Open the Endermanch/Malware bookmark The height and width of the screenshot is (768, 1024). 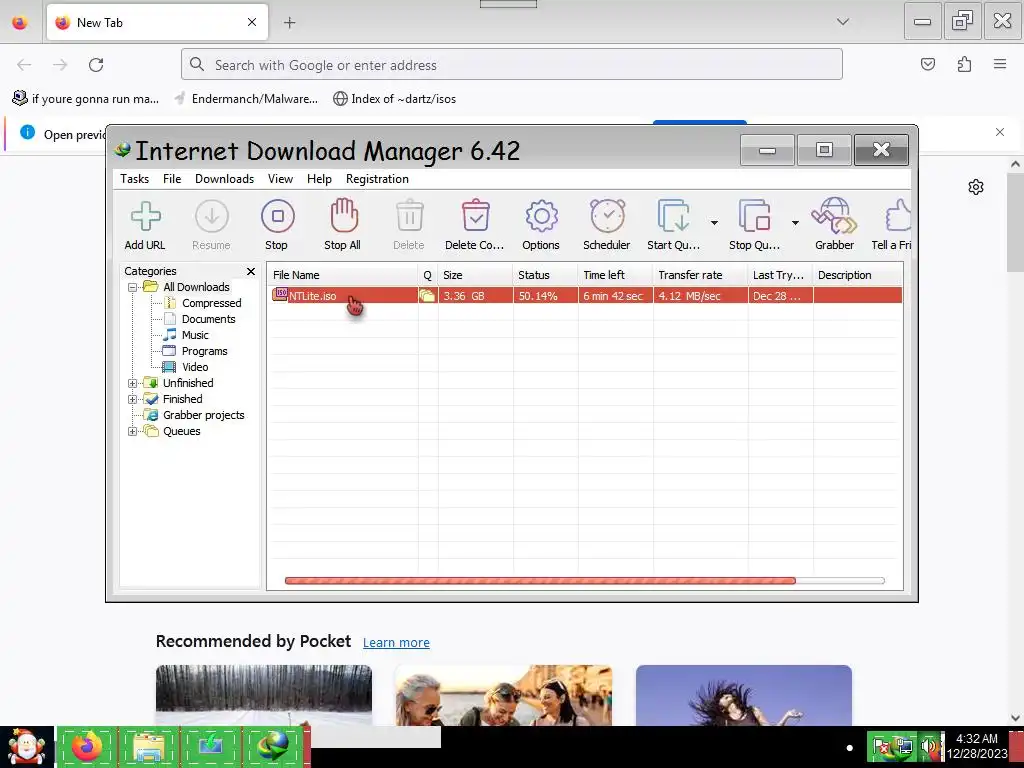pos(246,99)
